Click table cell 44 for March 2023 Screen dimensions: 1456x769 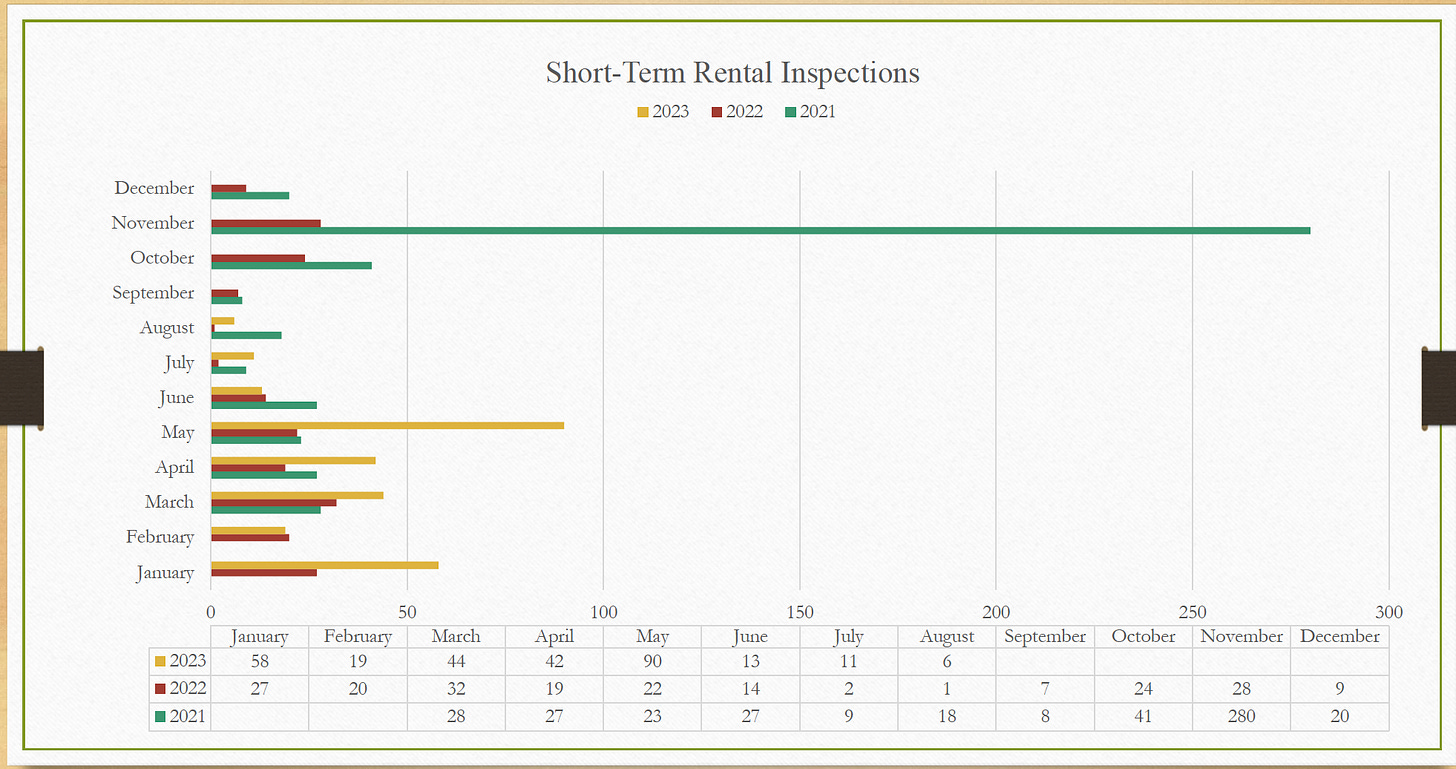456,661
